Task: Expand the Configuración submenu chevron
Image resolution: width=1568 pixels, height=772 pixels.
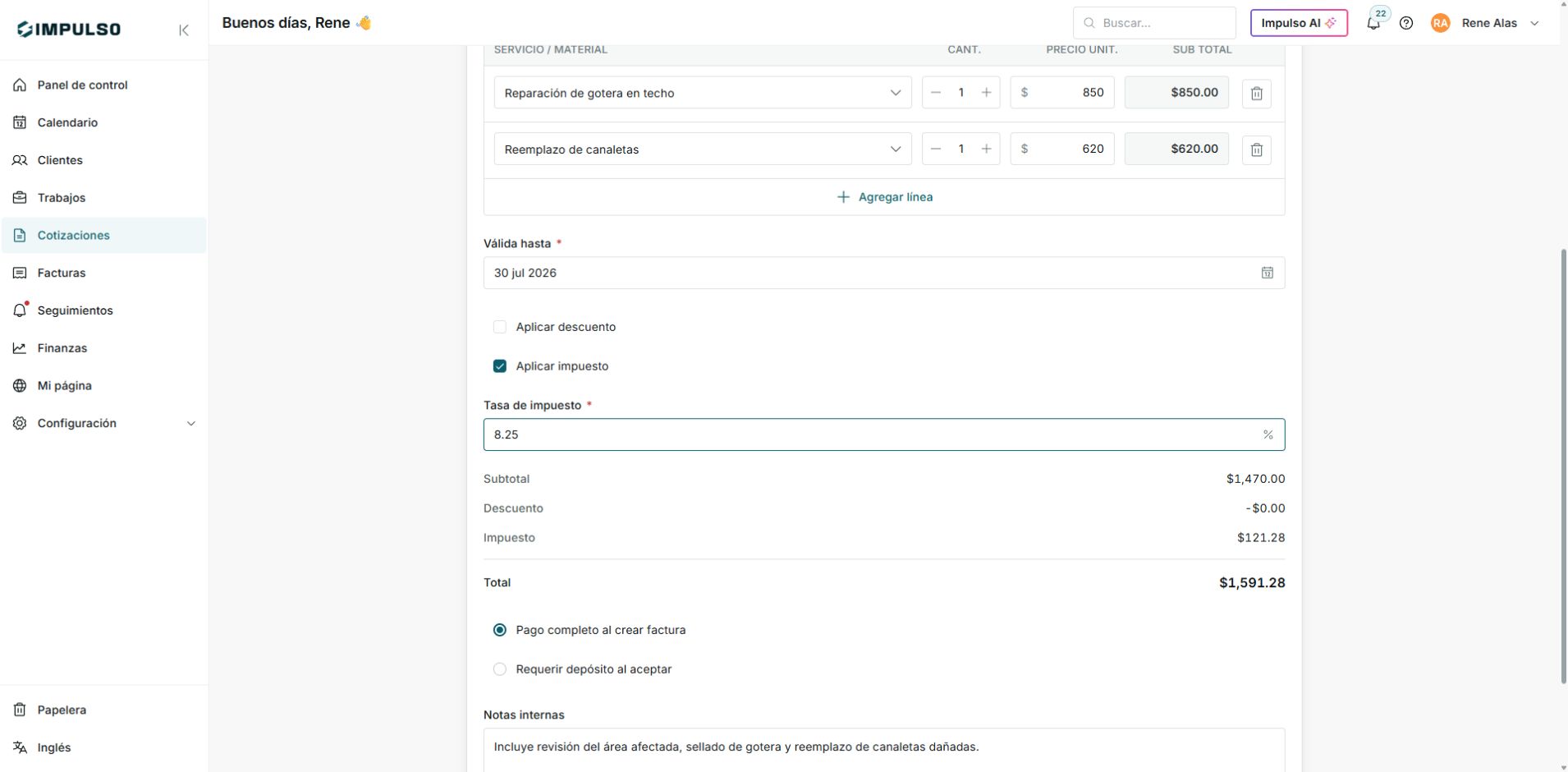Action: click(190, 424)
